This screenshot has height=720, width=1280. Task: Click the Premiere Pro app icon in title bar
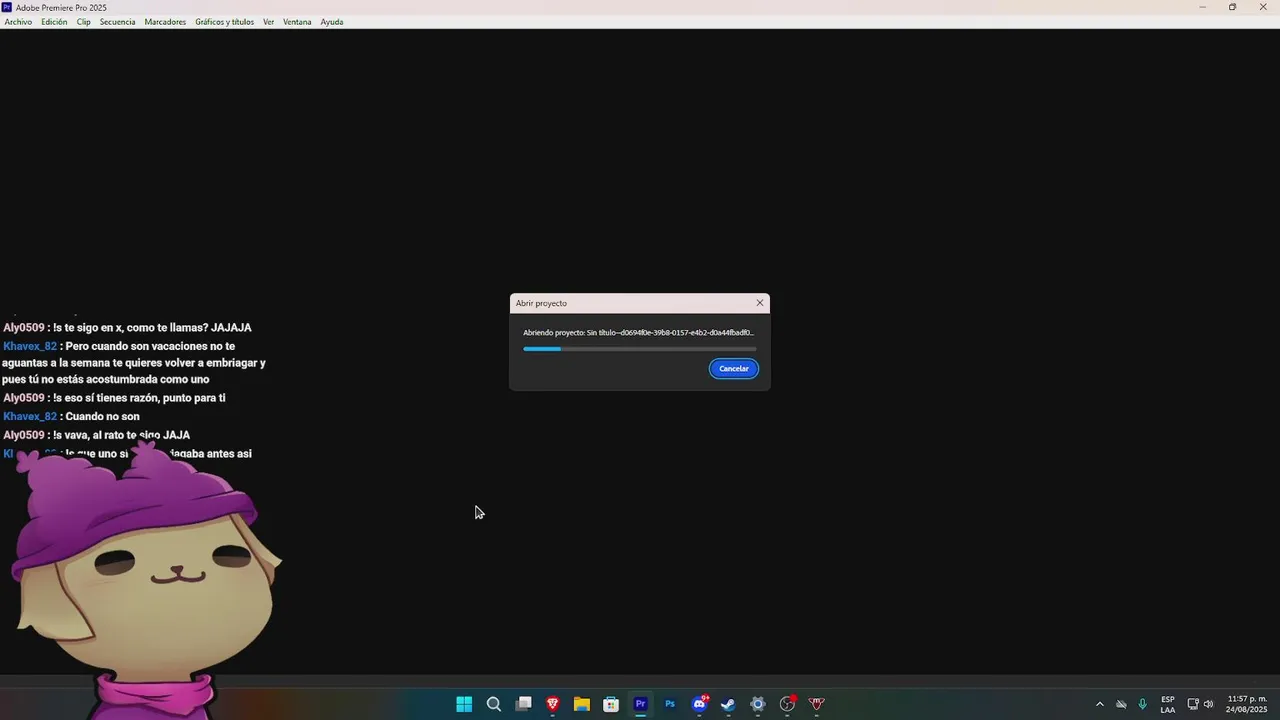(x=7, y=7)
